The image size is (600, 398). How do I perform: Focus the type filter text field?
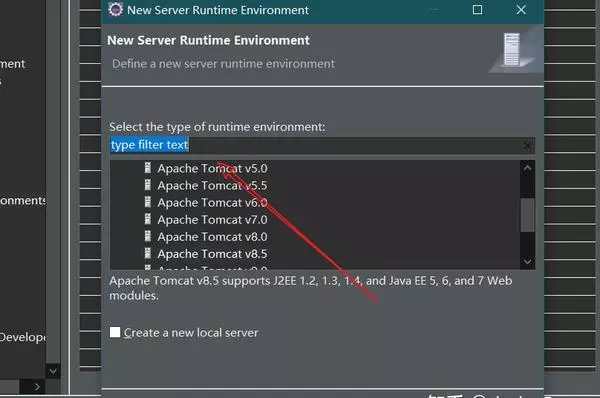(322, 145)
